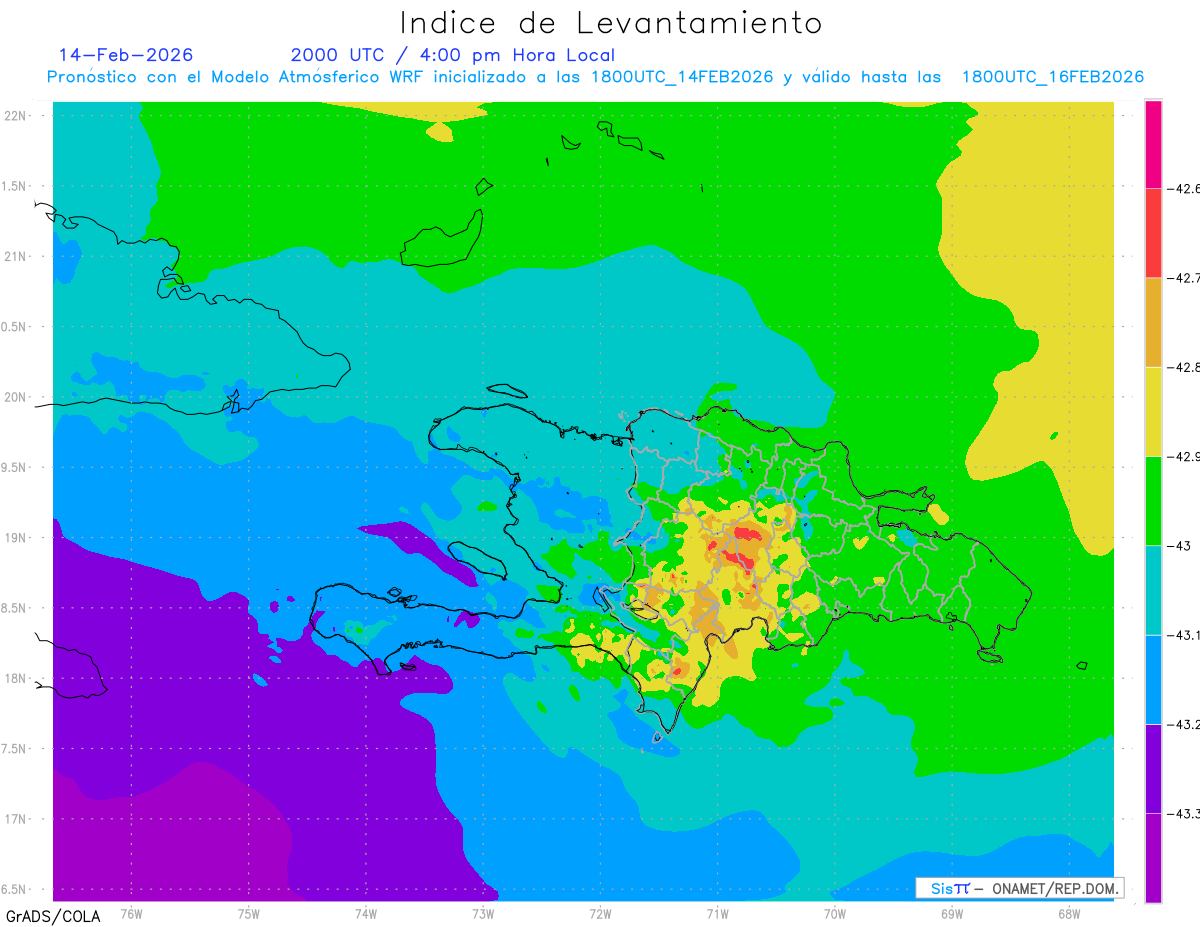Select the '14-Feb-2026' date text
1200x927 pixels.
pyautogui.click(x=126, y=55)
